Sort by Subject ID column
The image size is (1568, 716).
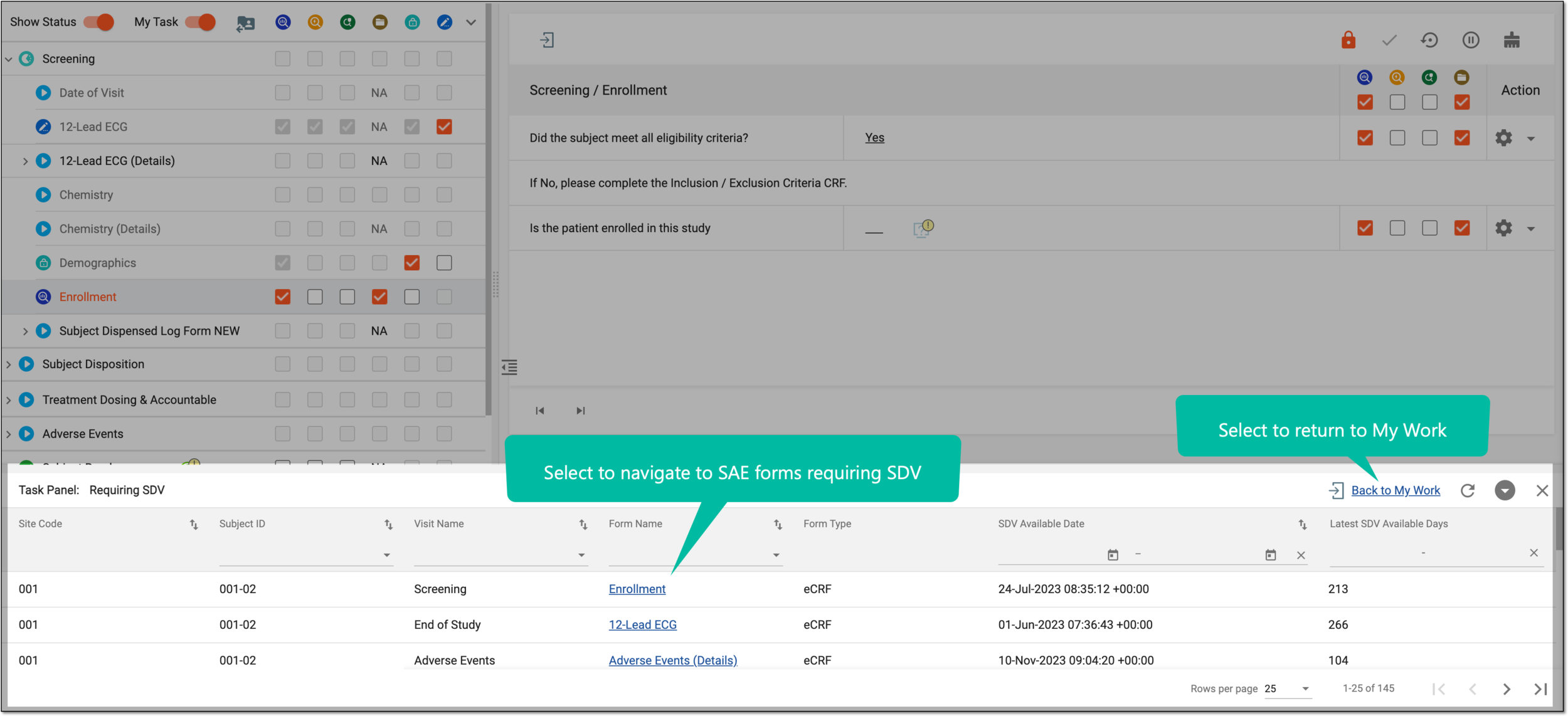click(x=389, y=525)
